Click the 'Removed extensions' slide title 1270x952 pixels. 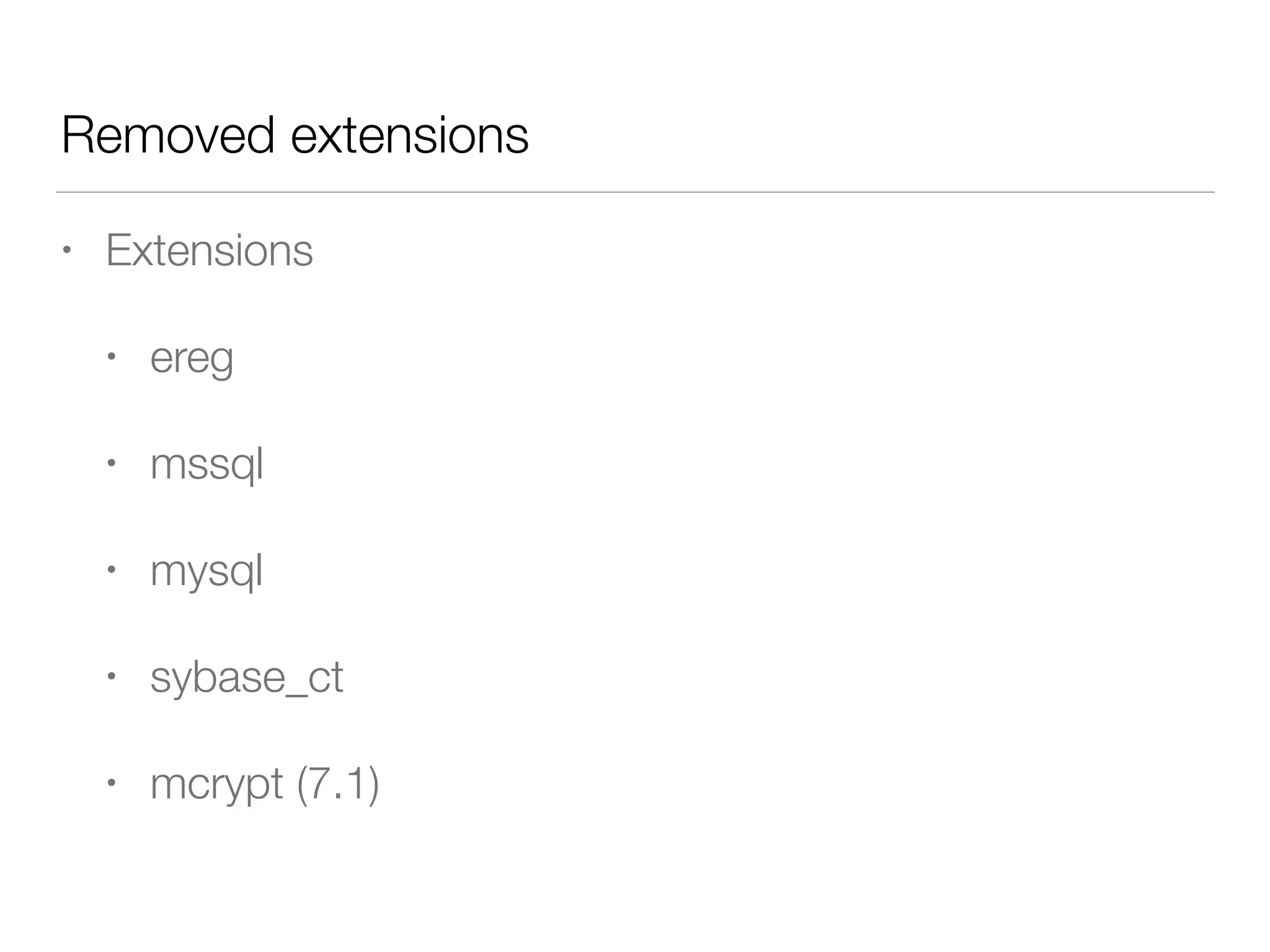pyautogui.click(x=295, y=135)
